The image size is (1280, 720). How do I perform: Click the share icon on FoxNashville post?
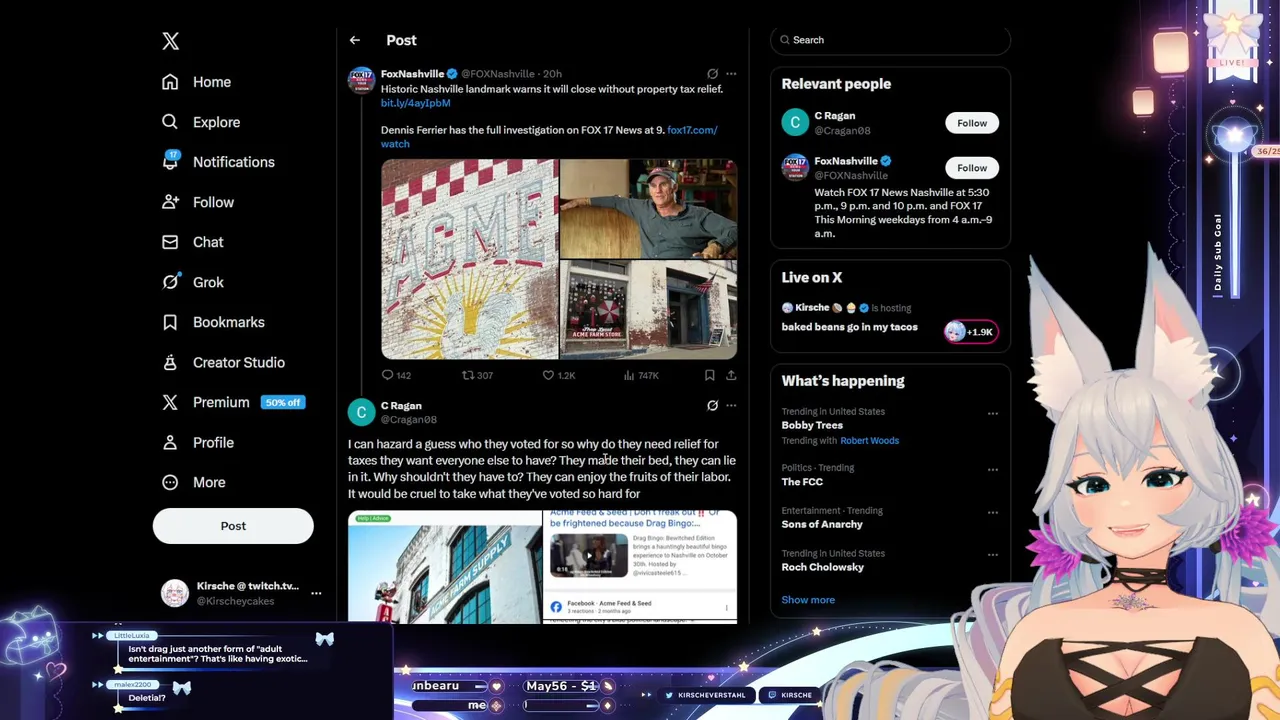pos(731,375)
